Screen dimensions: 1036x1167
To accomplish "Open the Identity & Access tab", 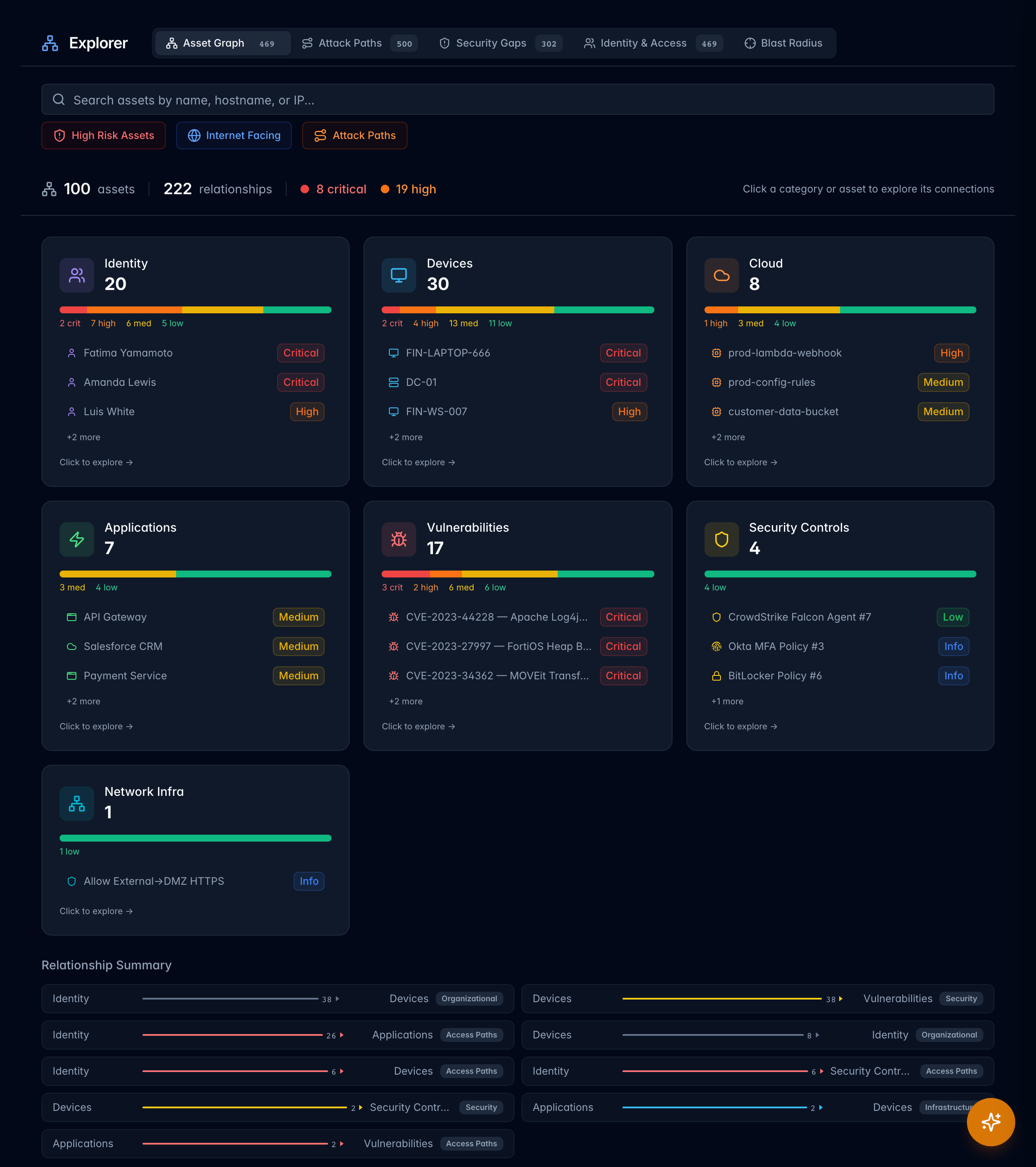I will tap(653, 44).
